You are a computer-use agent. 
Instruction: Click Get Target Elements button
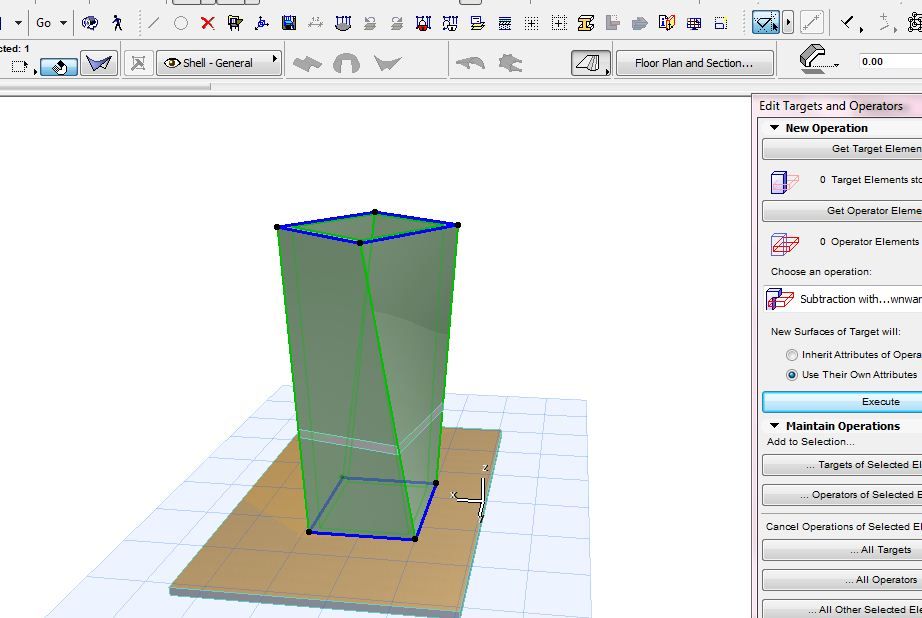pos(842,149)
